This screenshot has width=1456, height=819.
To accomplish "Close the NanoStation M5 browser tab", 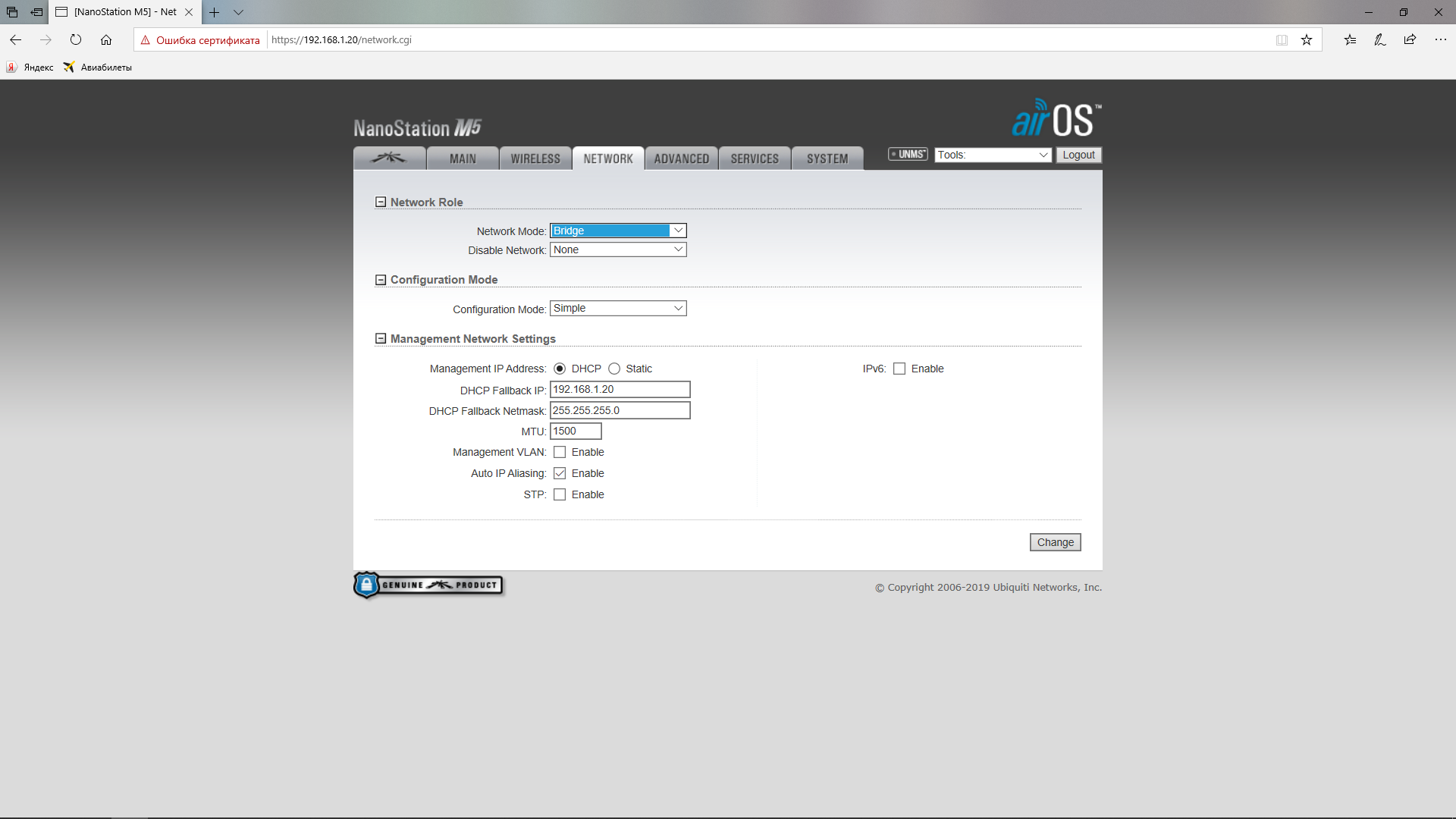I will [x=189, y=12].
